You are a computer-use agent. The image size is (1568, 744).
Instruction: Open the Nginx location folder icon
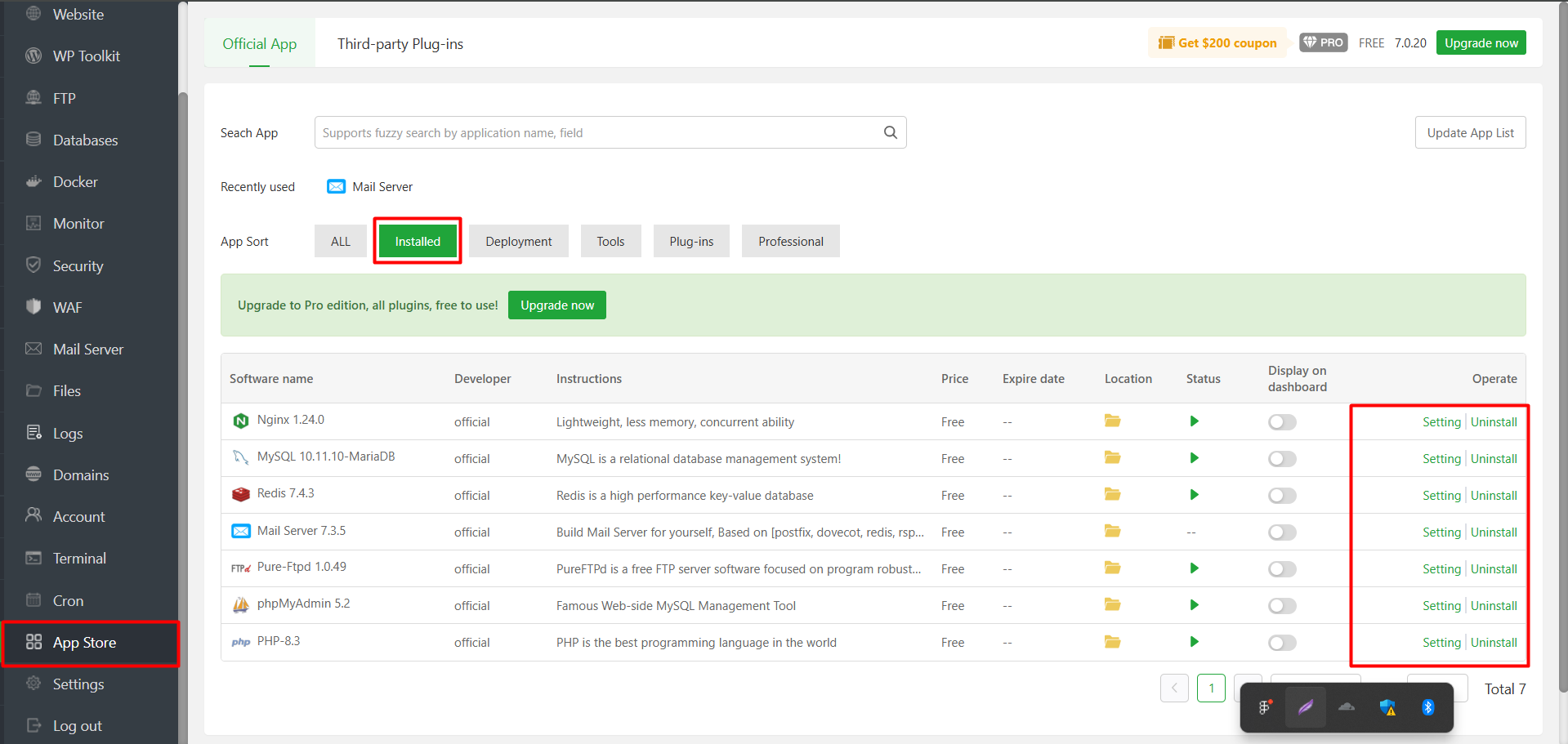pyautogui.click(x=1112, y=421)
